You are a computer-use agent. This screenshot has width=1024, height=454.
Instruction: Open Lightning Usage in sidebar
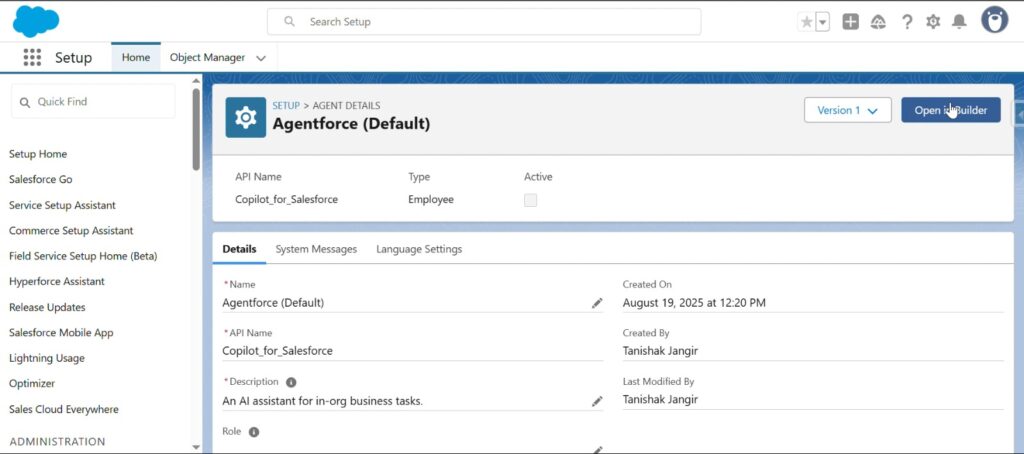tap(46, 358)
